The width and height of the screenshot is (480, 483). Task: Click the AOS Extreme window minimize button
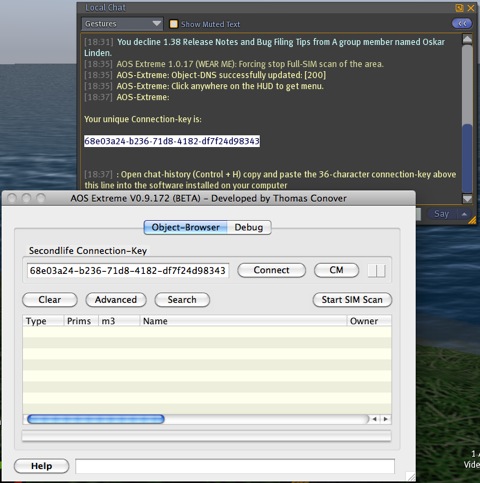(x=27, y=198)
